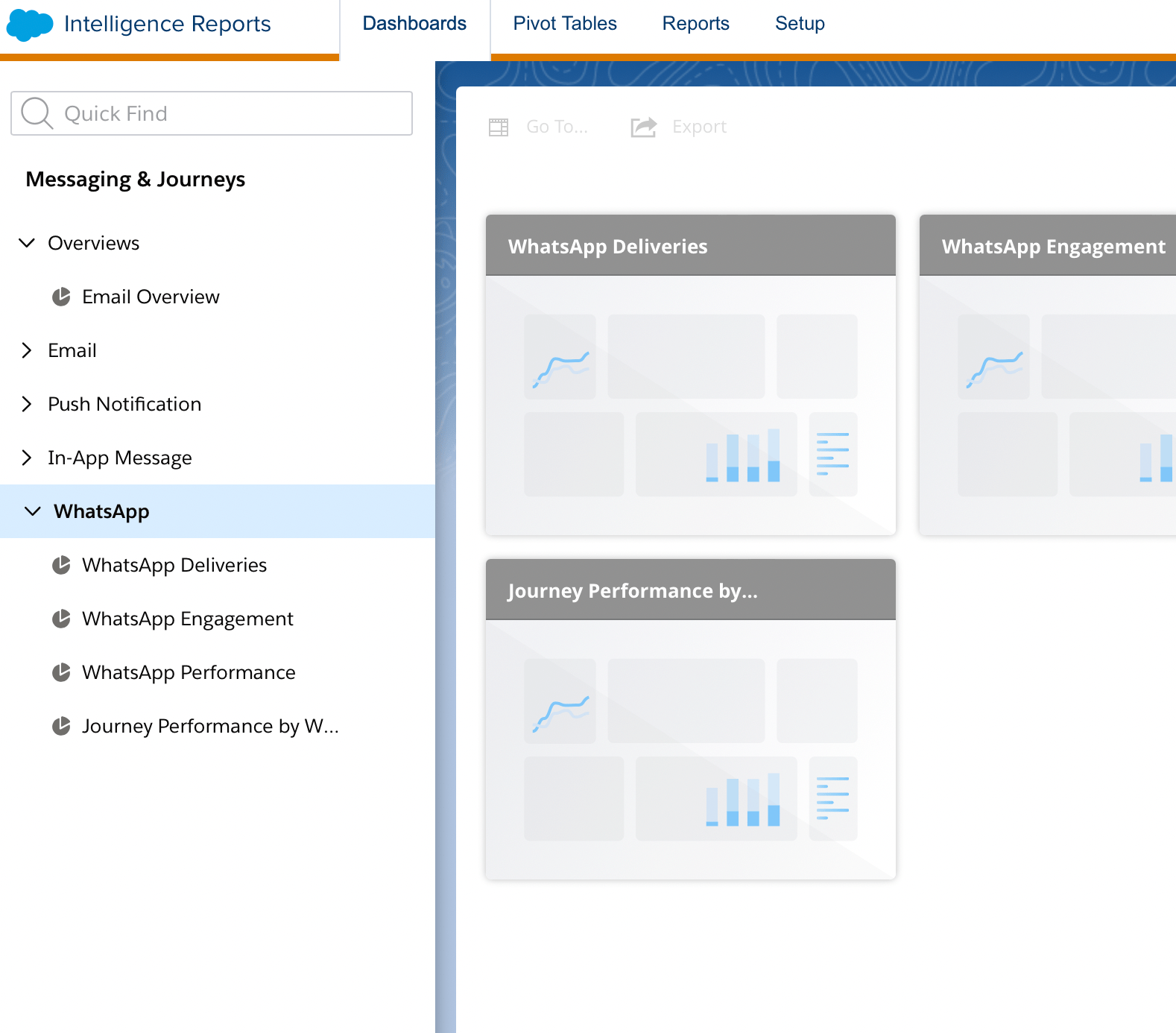1176x1033 pixels.
Task: Click the Overviews label
Action: click(x=93, y=243)
